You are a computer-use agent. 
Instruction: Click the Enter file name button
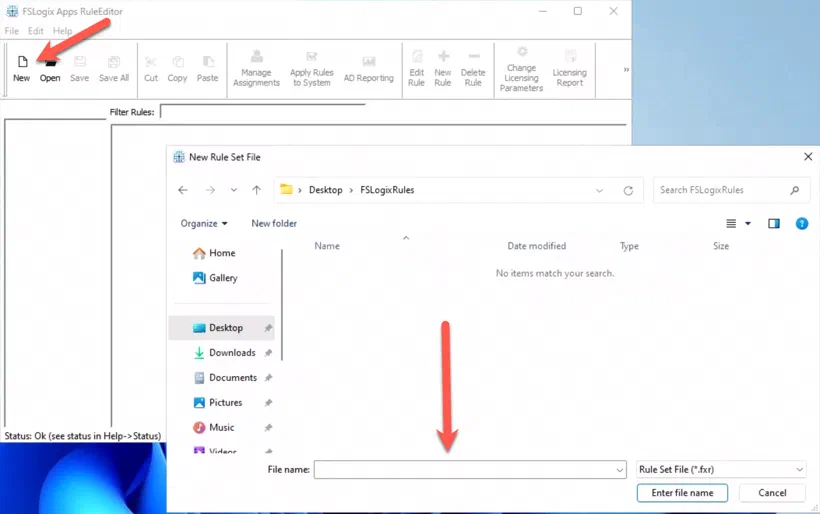point(682,493)
